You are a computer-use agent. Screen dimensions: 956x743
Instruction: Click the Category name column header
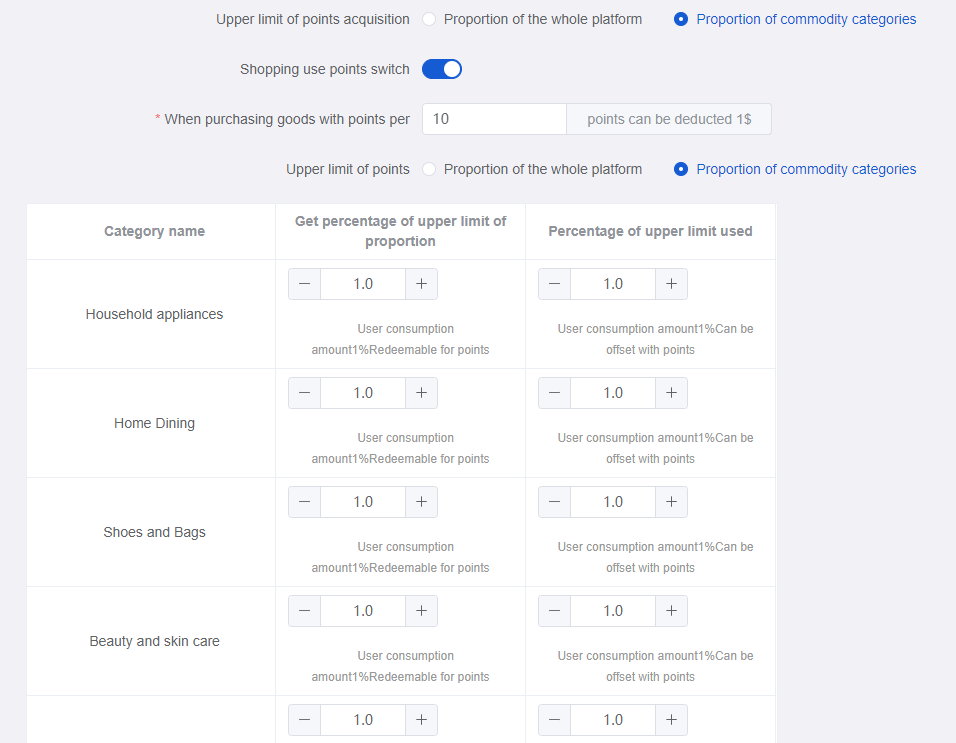154,232
